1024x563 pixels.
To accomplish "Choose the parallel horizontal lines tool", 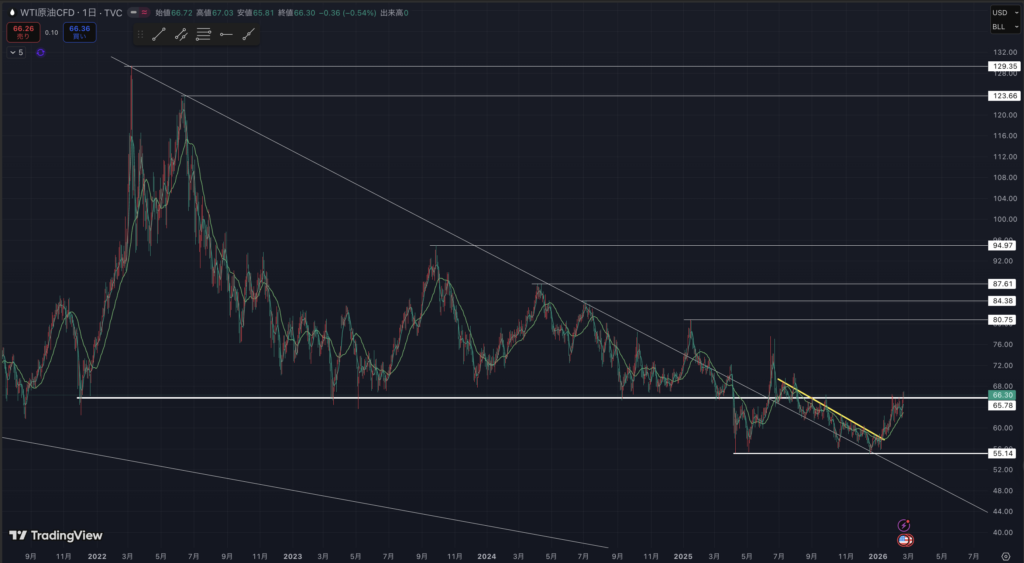I will (203, 34).
